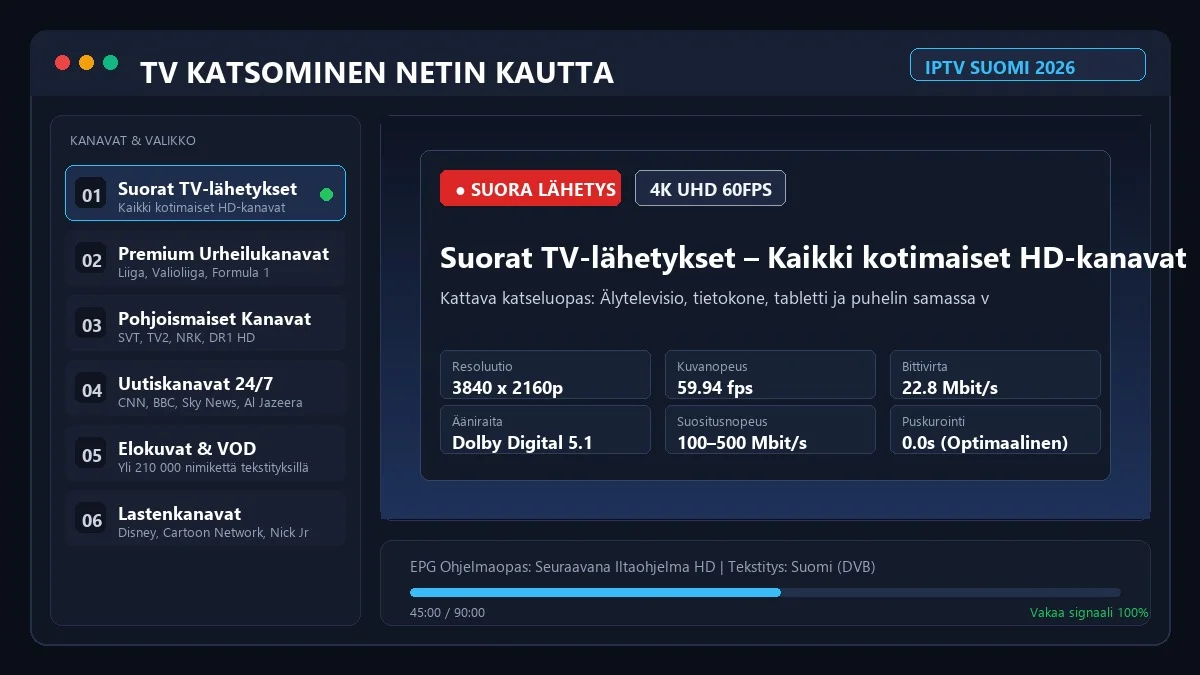This screenshot has height=675, width=1200.
Task: Seek on the blue playback progress bar
Action: click(765, 593)
